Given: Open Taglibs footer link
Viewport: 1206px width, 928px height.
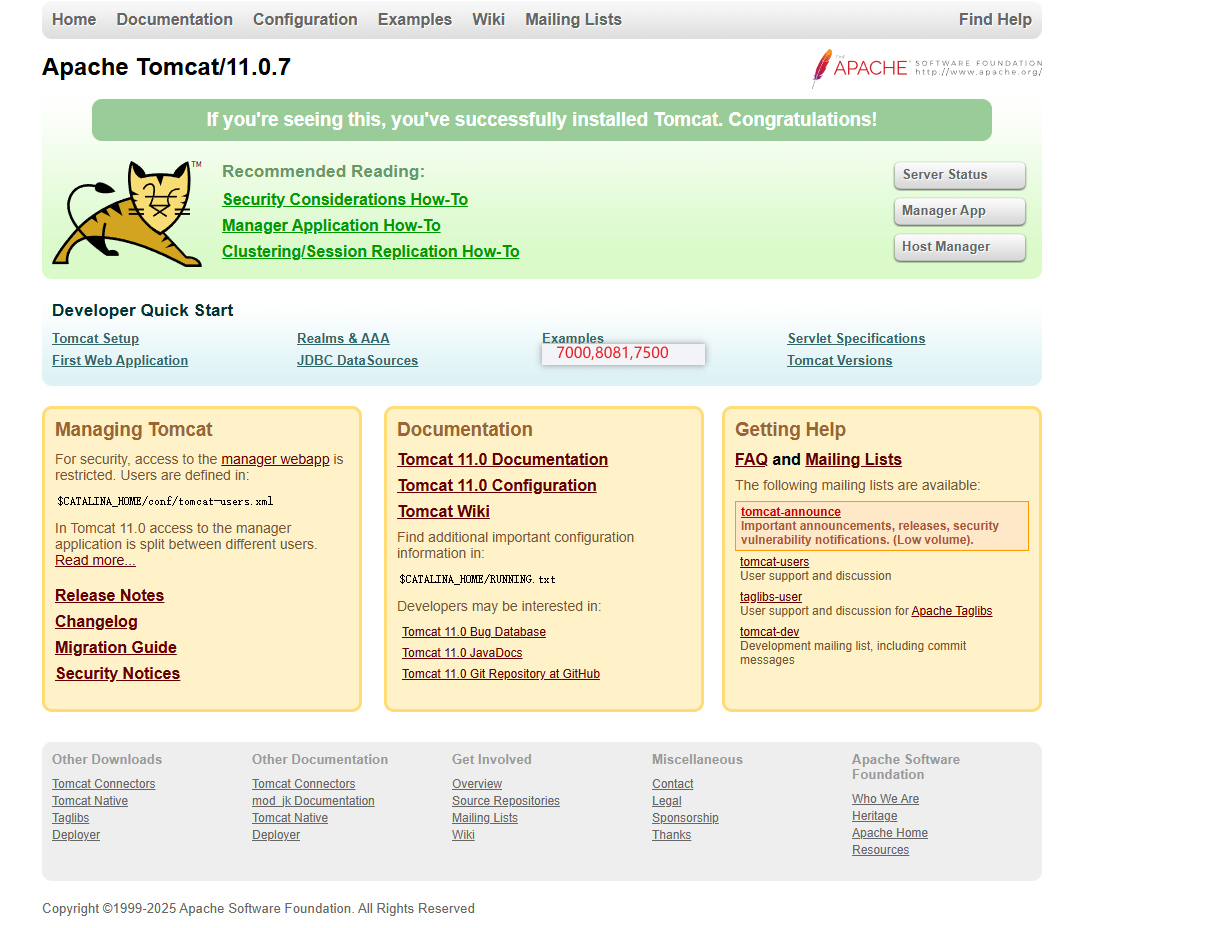Looking at the screenshot, I should pyautogui.click(x=71, y=818).
